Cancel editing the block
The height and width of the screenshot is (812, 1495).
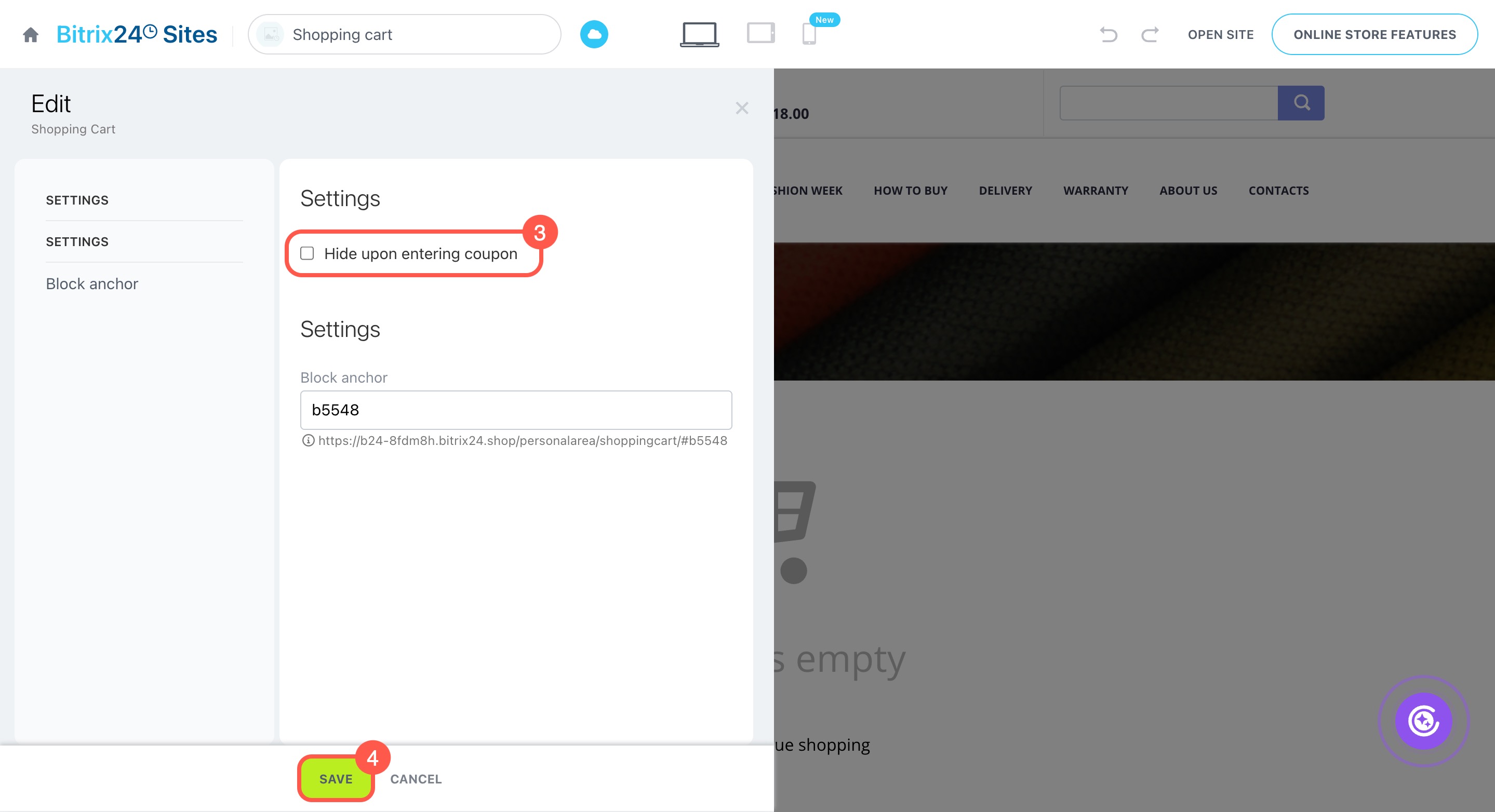416,779
